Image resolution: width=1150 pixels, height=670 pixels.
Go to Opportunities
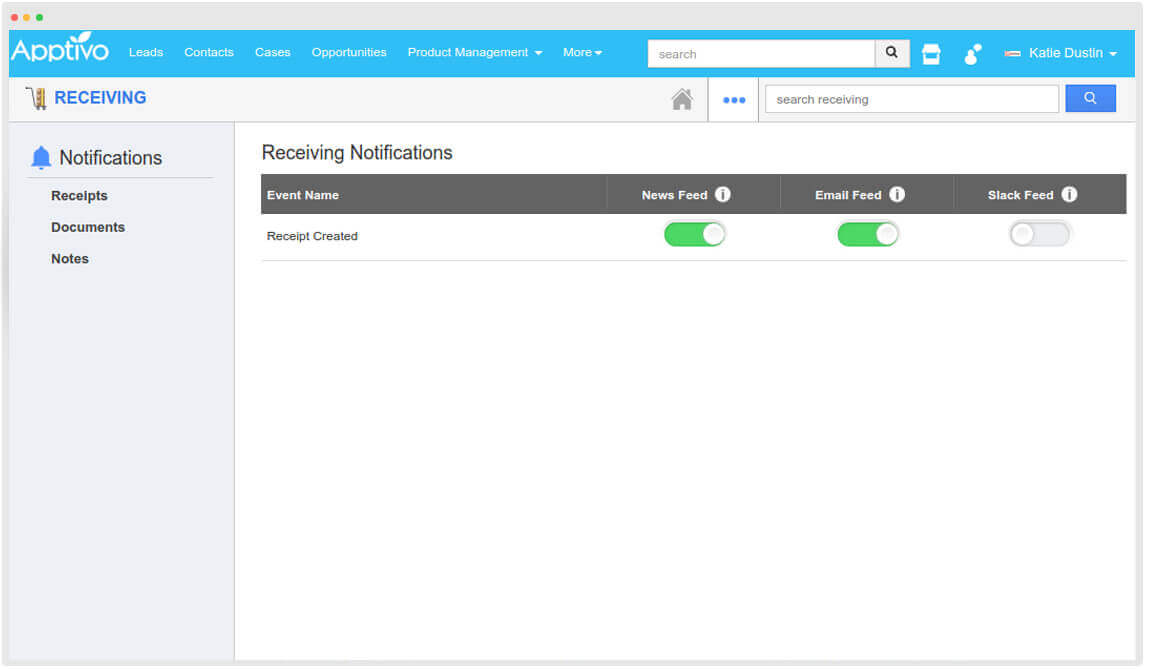point(348,52)
